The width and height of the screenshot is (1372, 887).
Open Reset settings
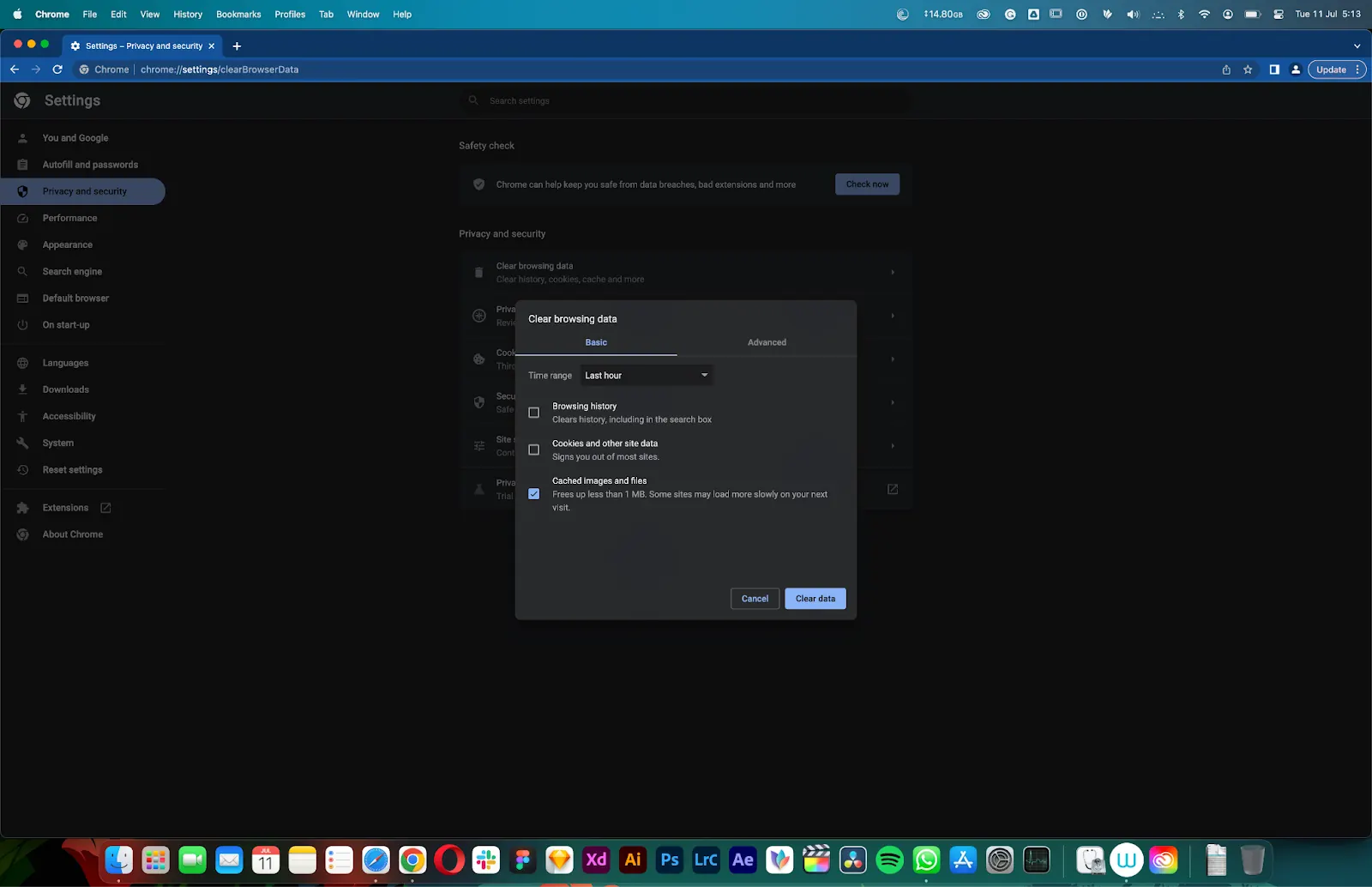tap(72, 469)
